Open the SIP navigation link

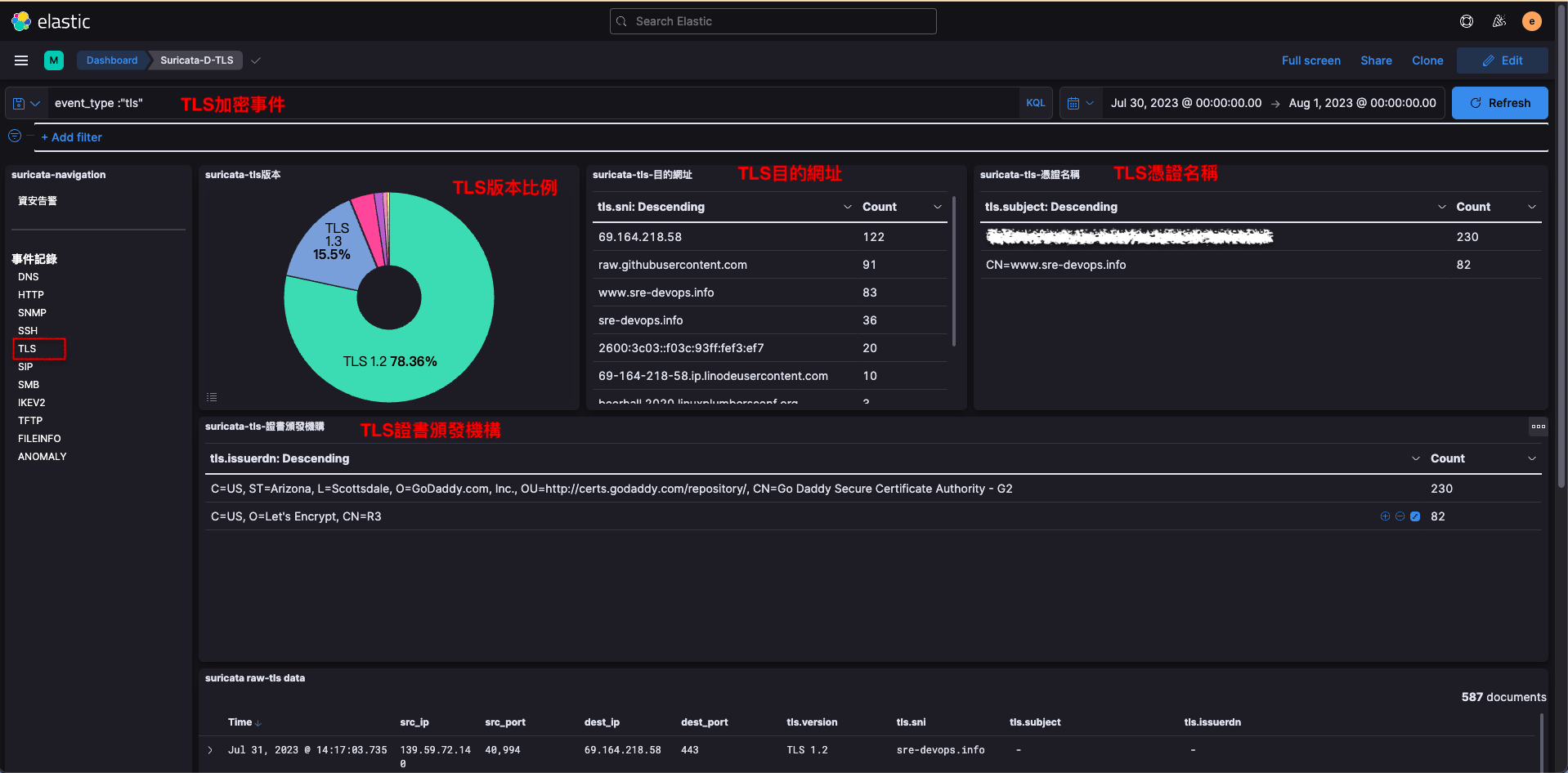point(25,367)
